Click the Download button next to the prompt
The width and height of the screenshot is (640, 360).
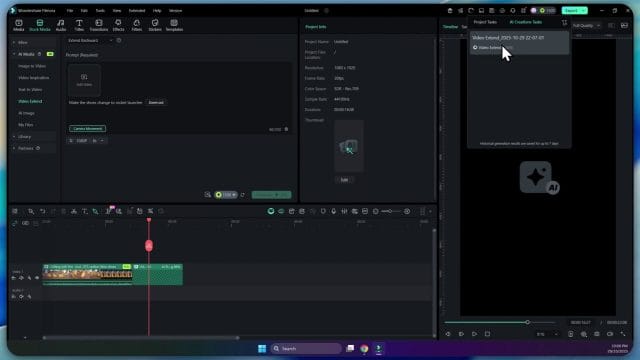coord(156,102)
